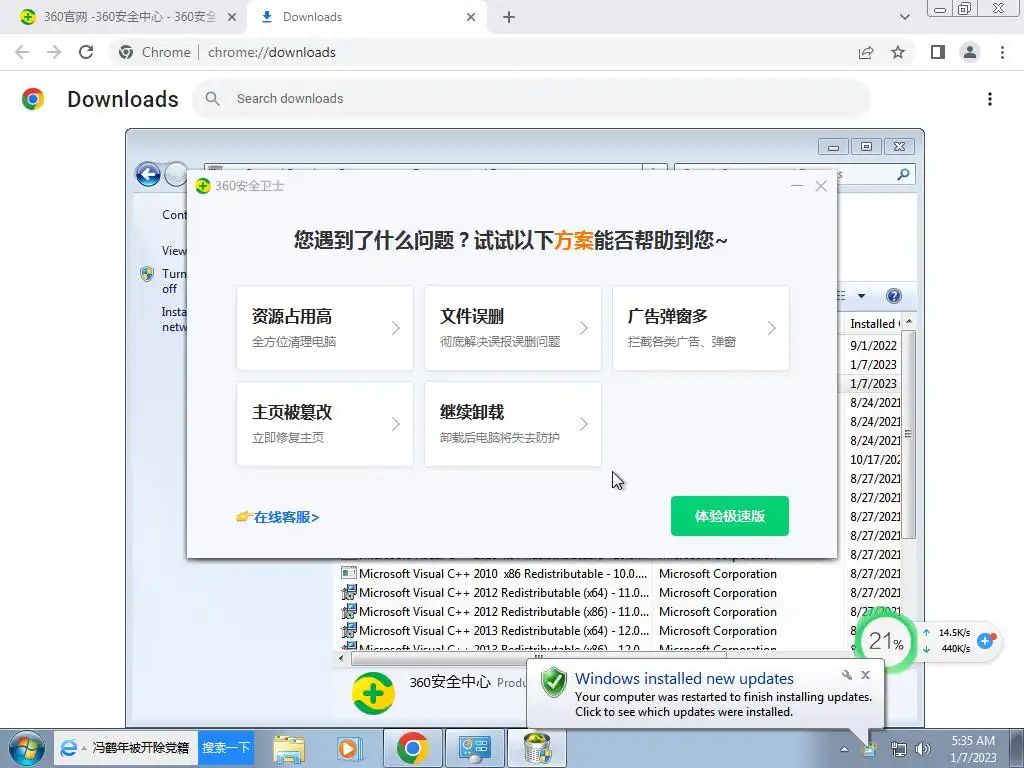This screenshot has height=768, width=1024.
Task: Click the 21% memory accelerator ball
Action: 886,641
